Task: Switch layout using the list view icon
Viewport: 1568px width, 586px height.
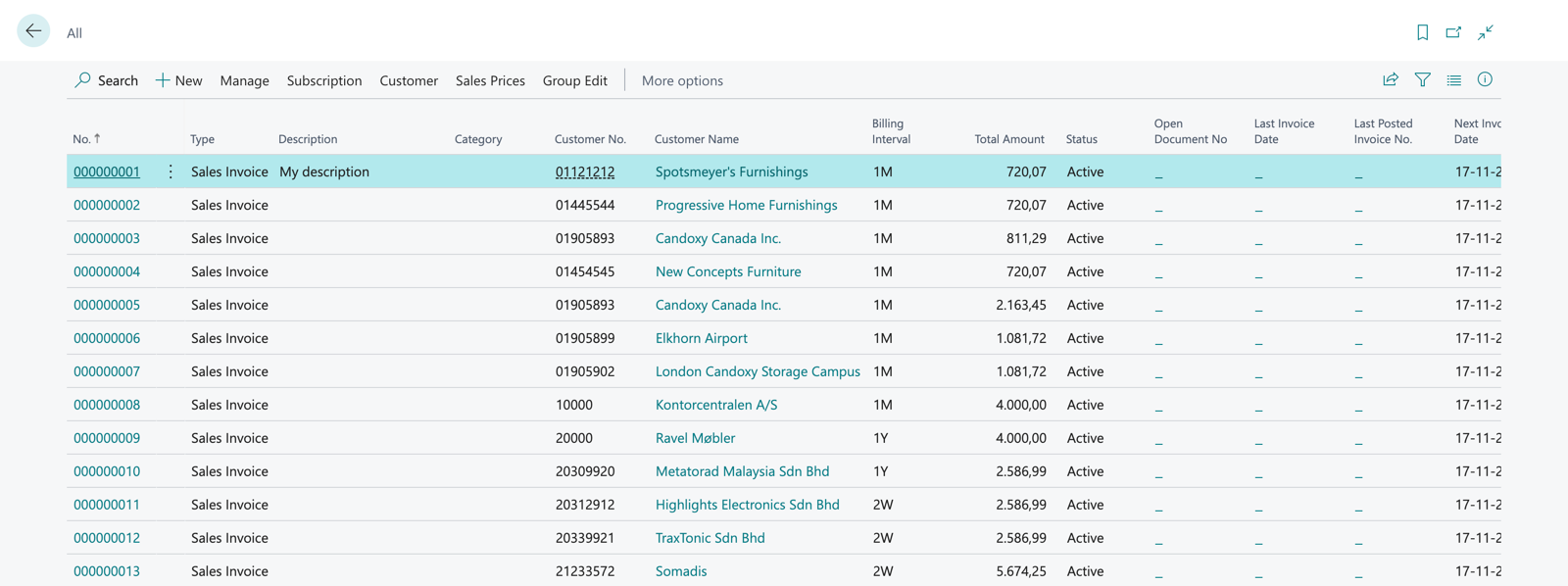Action: coord(1453,79)
